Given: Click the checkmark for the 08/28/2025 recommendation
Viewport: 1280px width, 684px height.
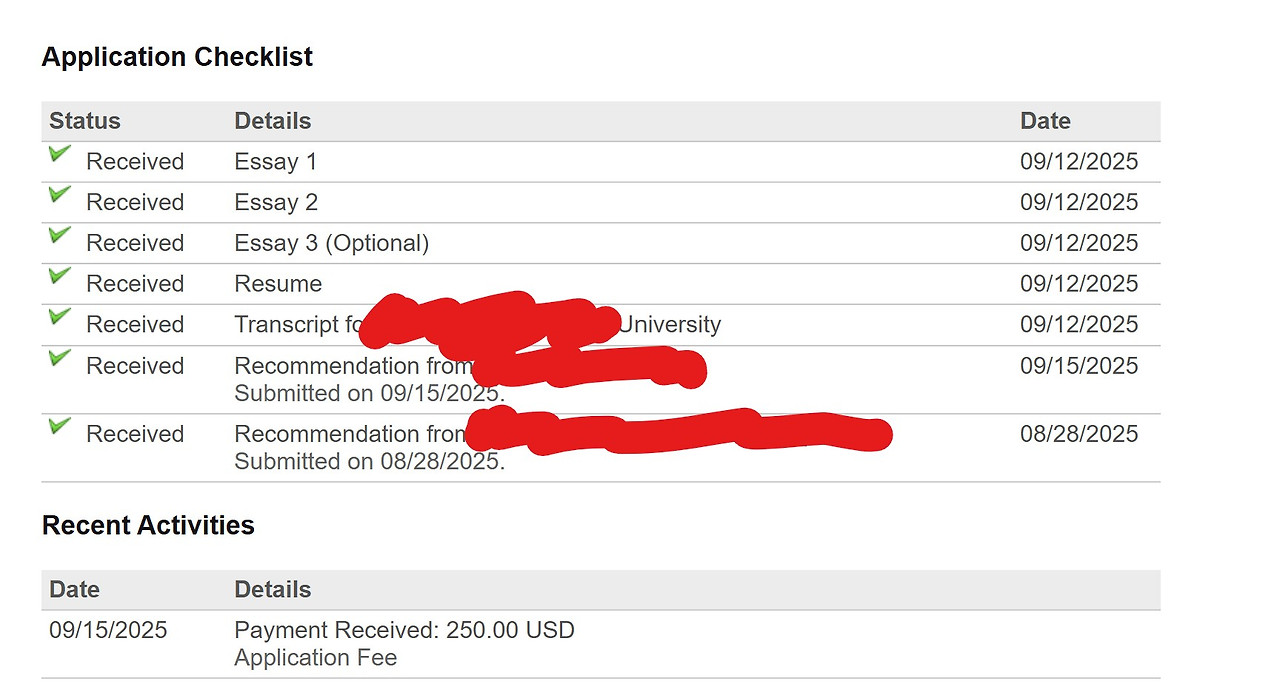Looking at the screenshot, I should [60, 426].
